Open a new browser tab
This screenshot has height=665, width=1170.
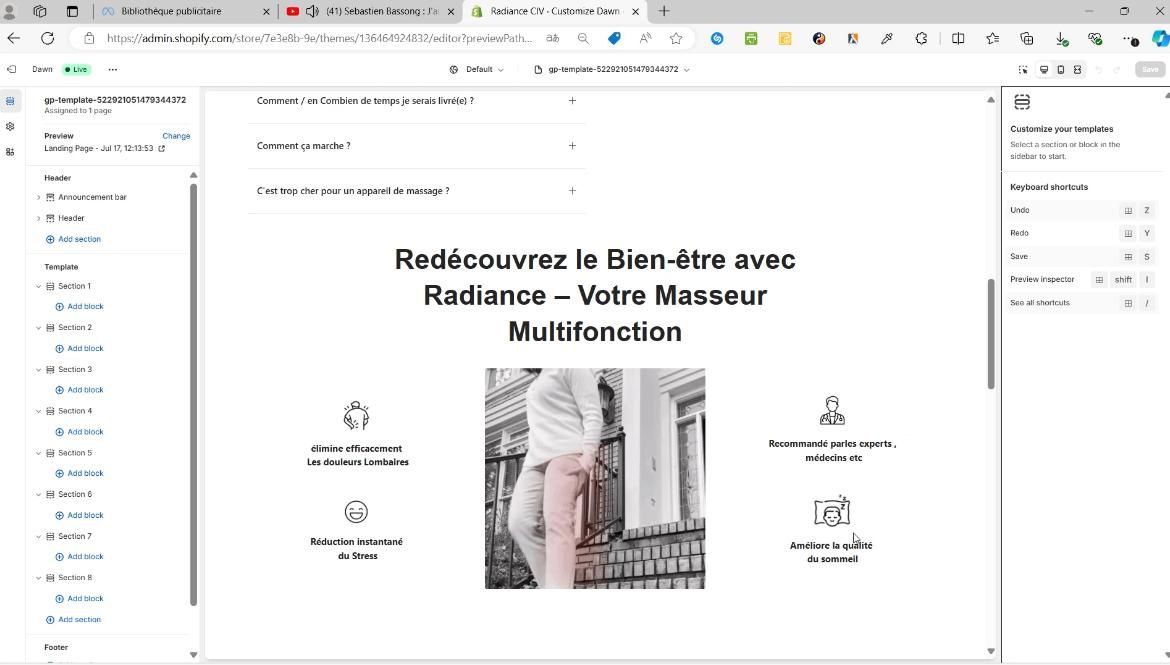click(664, 11)
